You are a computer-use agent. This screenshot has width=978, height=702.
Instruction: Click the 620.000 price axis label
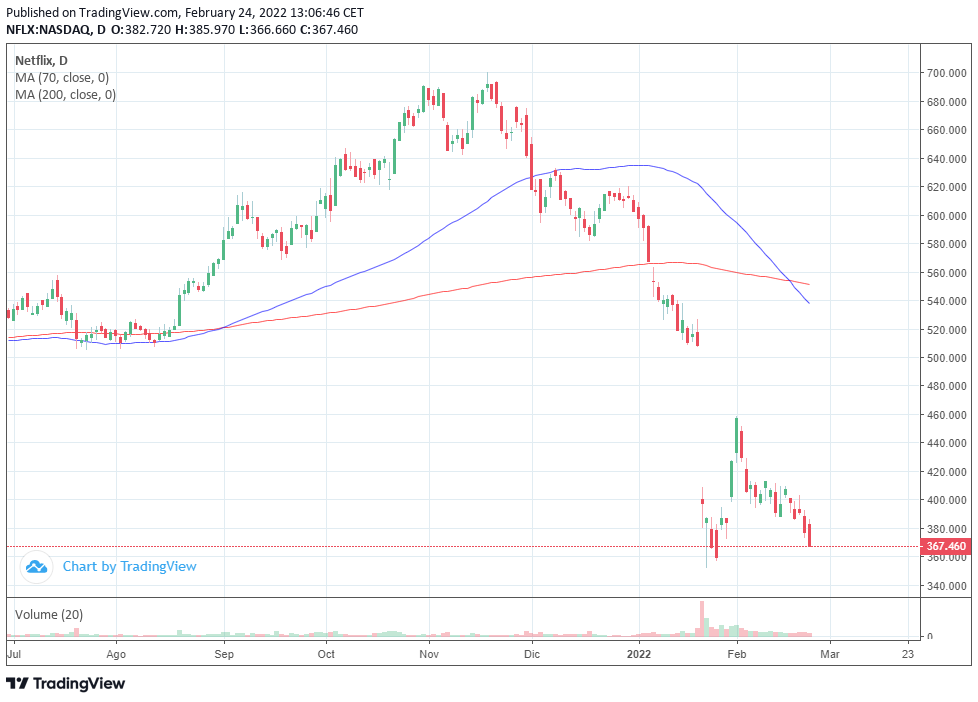click(x=947, y=187)
